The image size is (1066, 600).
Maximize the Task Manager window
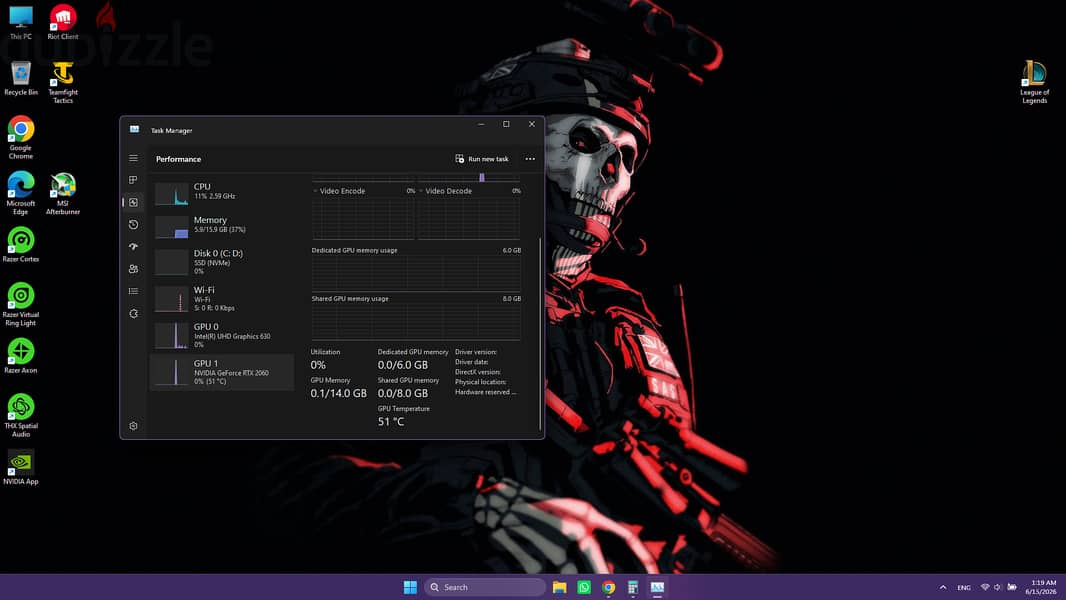click(506, 124)
